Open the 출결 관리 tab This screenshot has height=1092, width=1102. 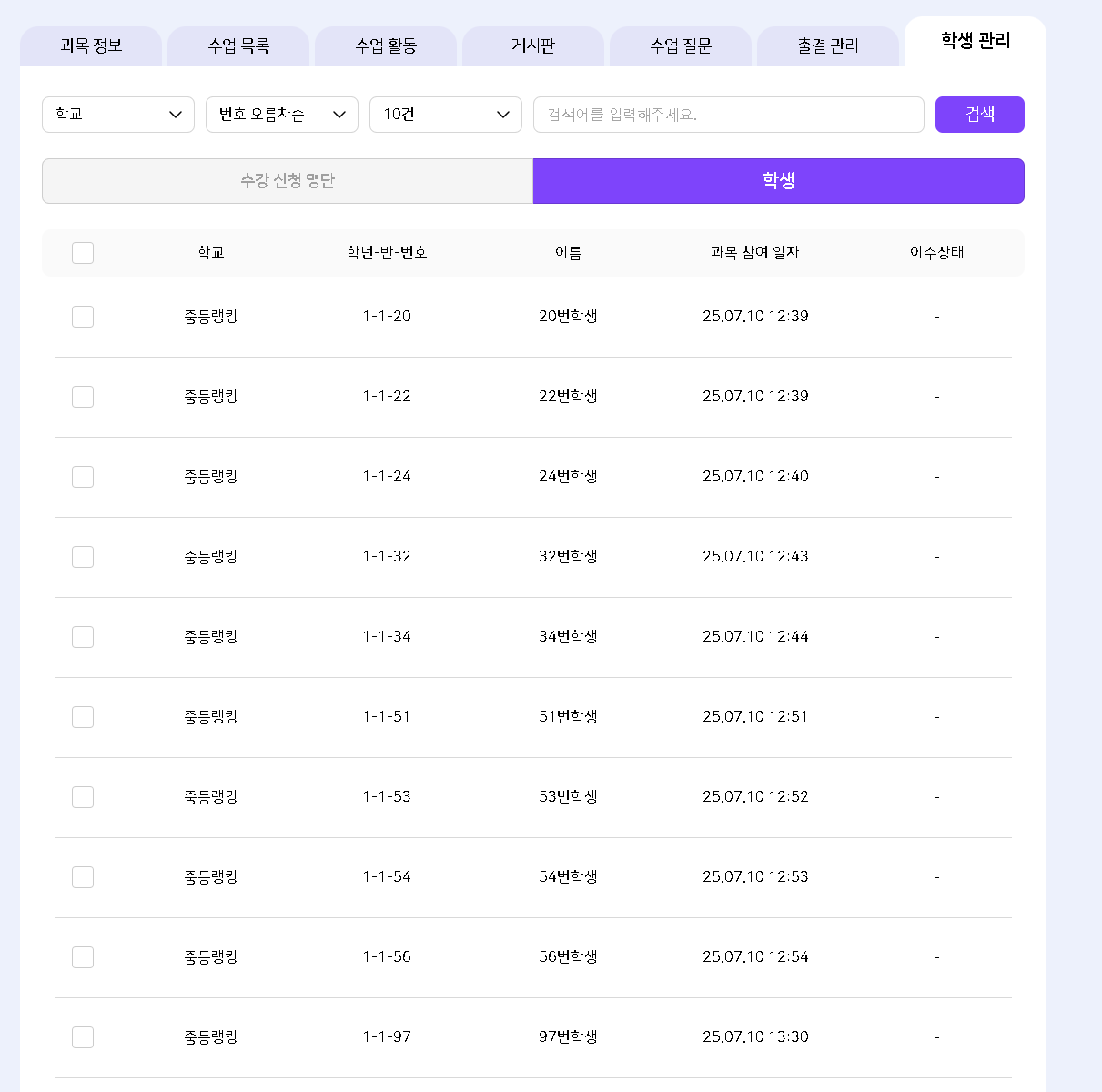click(x=828, y=46)
